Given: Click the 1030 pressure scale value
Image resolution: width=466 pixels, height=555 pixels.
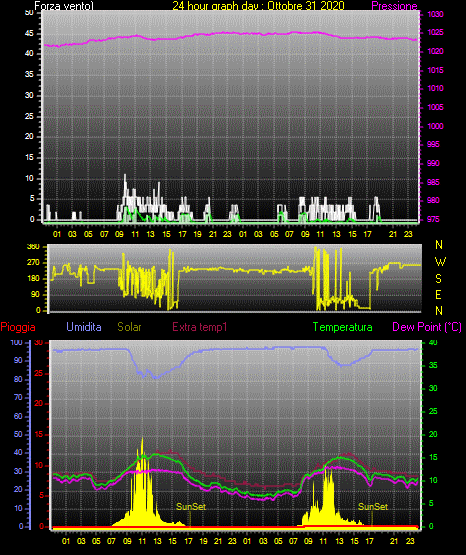Looking at the screenshot, I should [x=435, y=14].
